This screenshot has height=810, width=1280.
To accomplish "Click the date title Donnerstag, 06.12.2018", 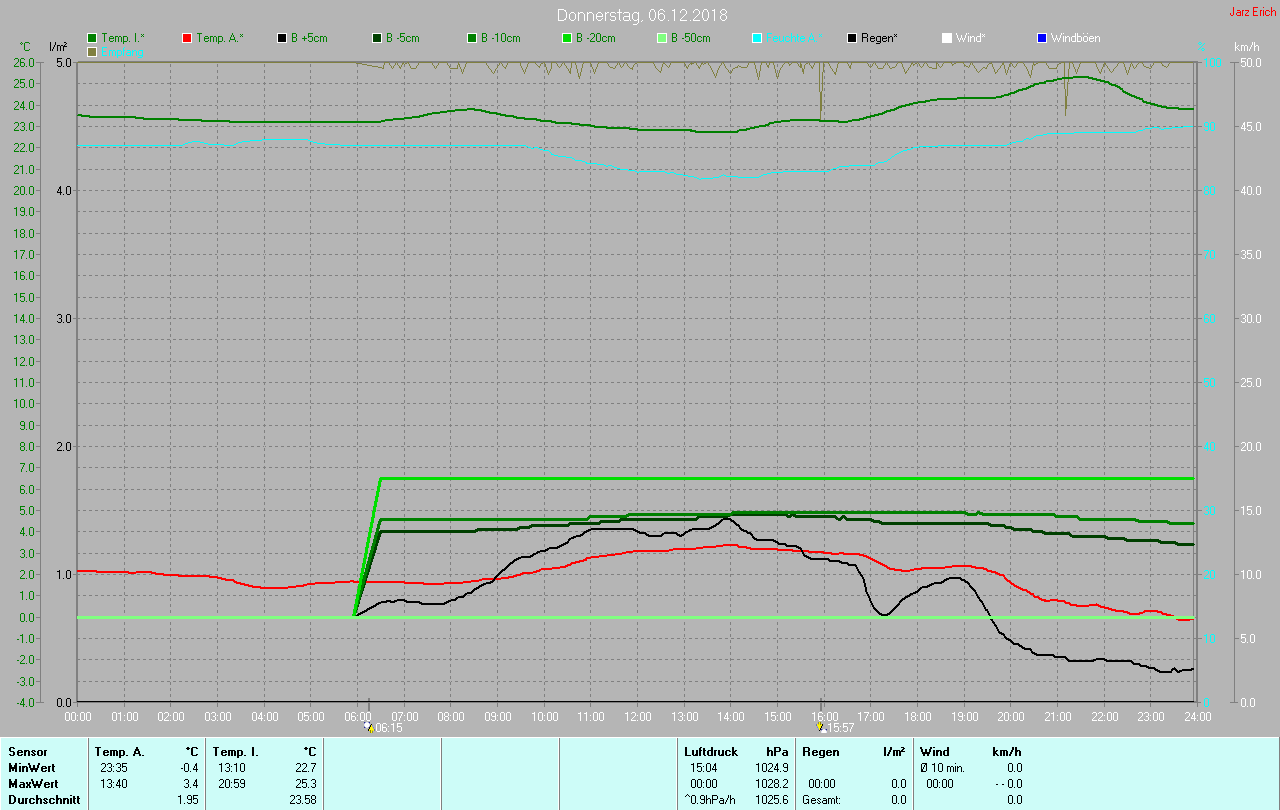I will click(642, 15).
